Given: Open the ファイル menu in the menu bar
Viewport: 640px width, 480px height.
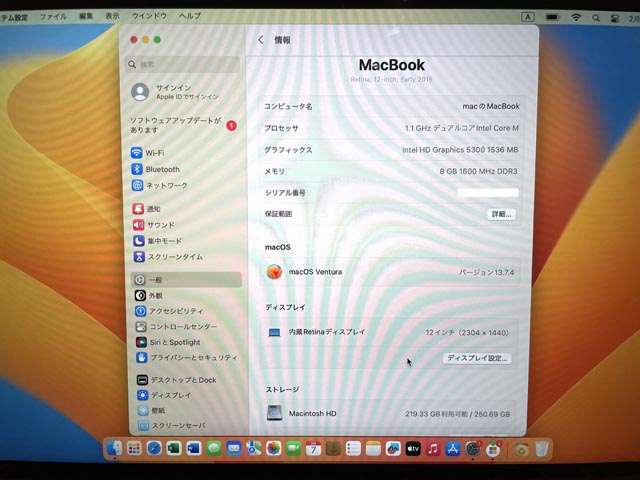Looking at the screenshot, I should click(x=53, y=17).
